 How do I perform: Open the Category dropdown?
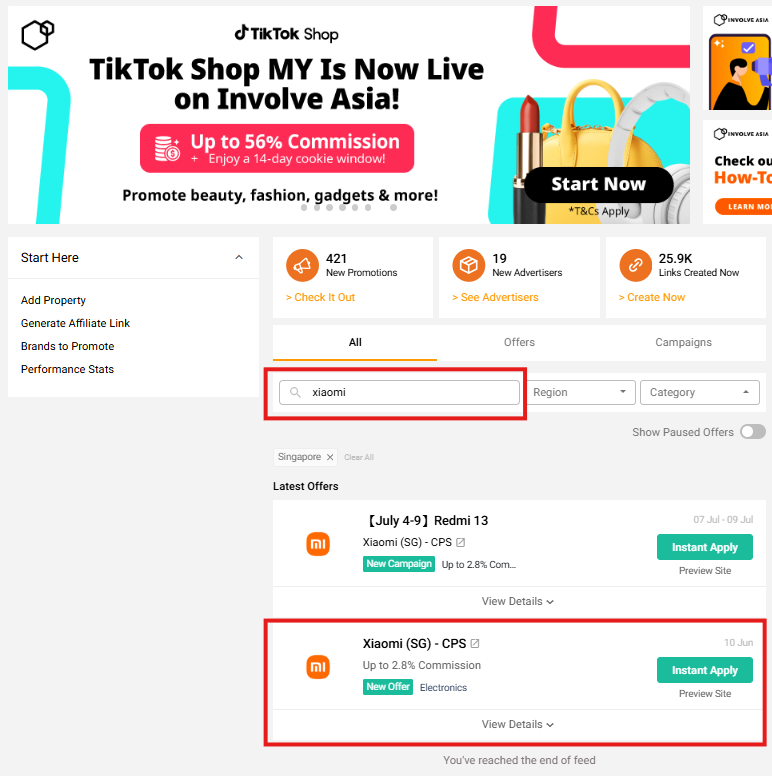pyautogui.click(x=700, y=392)
